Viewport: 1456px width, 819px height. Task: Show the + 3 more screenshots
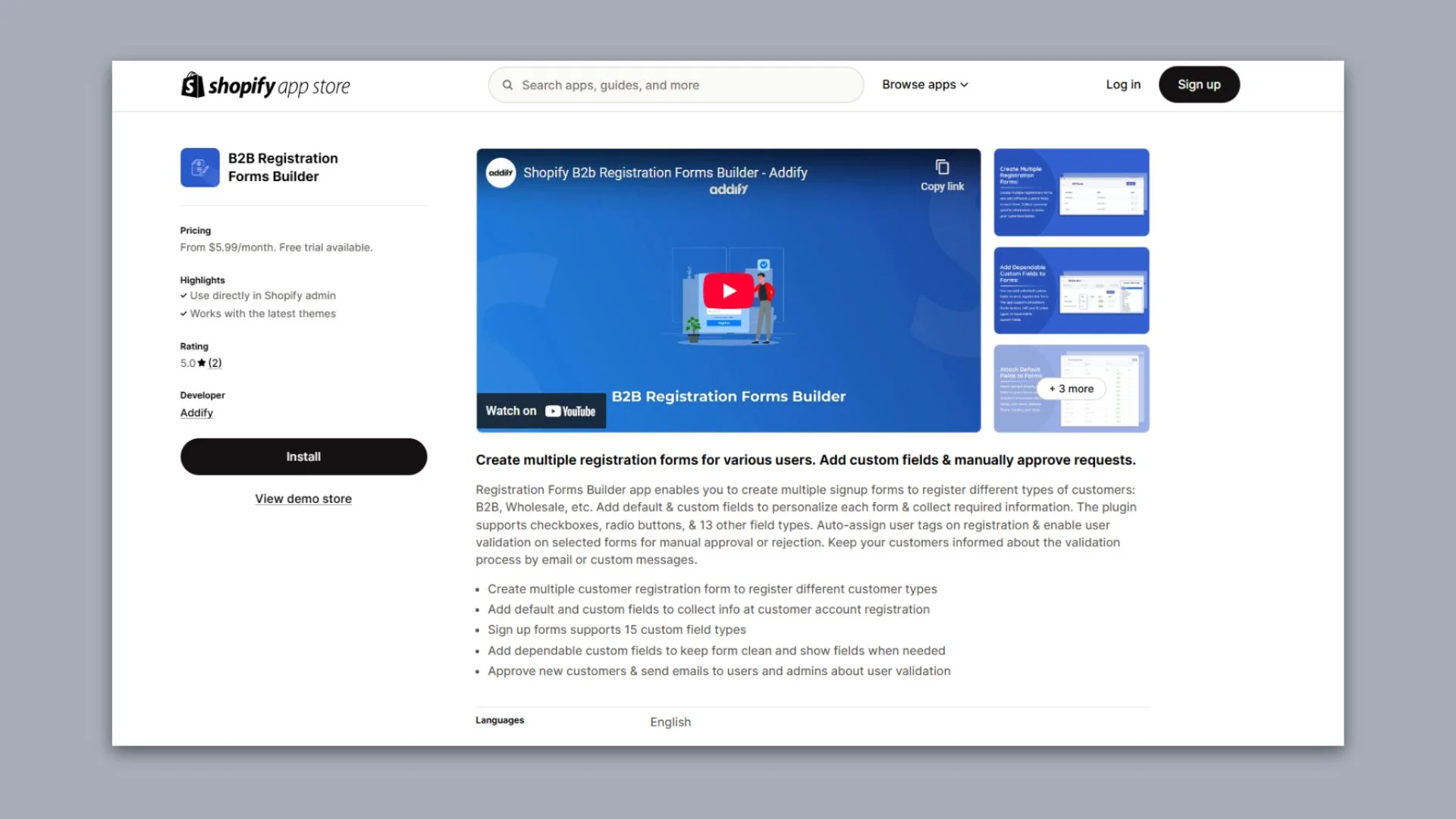point(1071,389)
